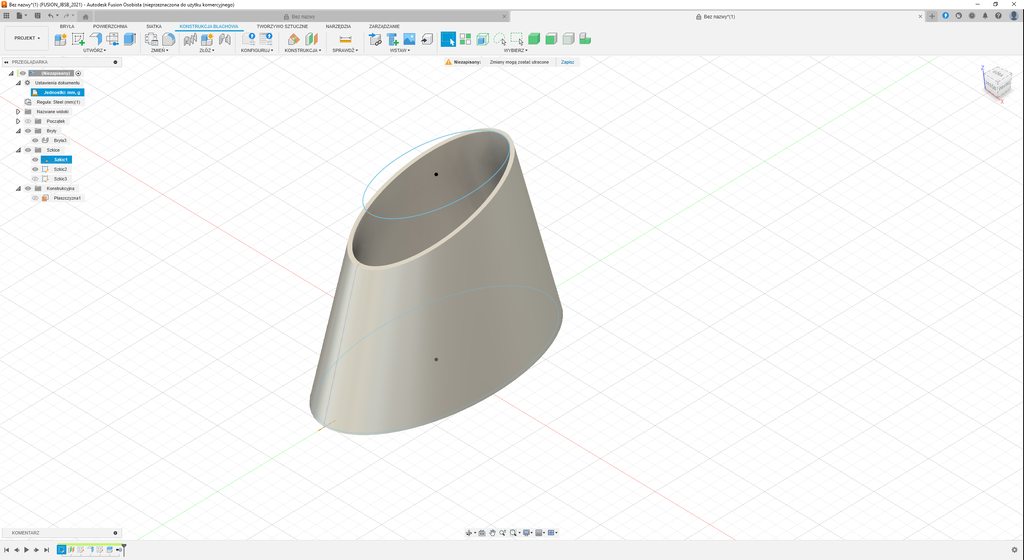1024x560 pixels.
Task: Click the Measure tool in SPRAWDŹ group
Action: pos(345,39)
